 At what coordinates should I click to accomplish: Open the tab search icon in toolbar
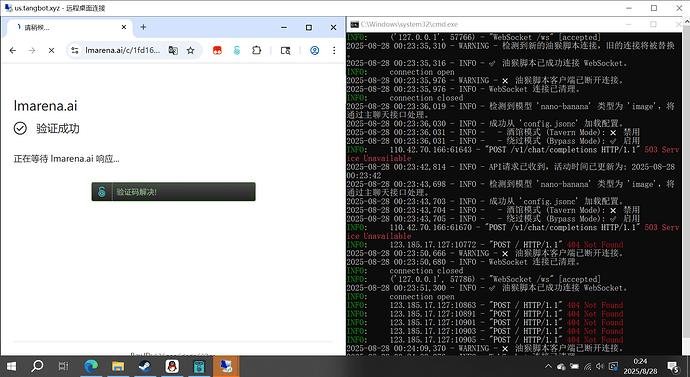tap(286, 51)
